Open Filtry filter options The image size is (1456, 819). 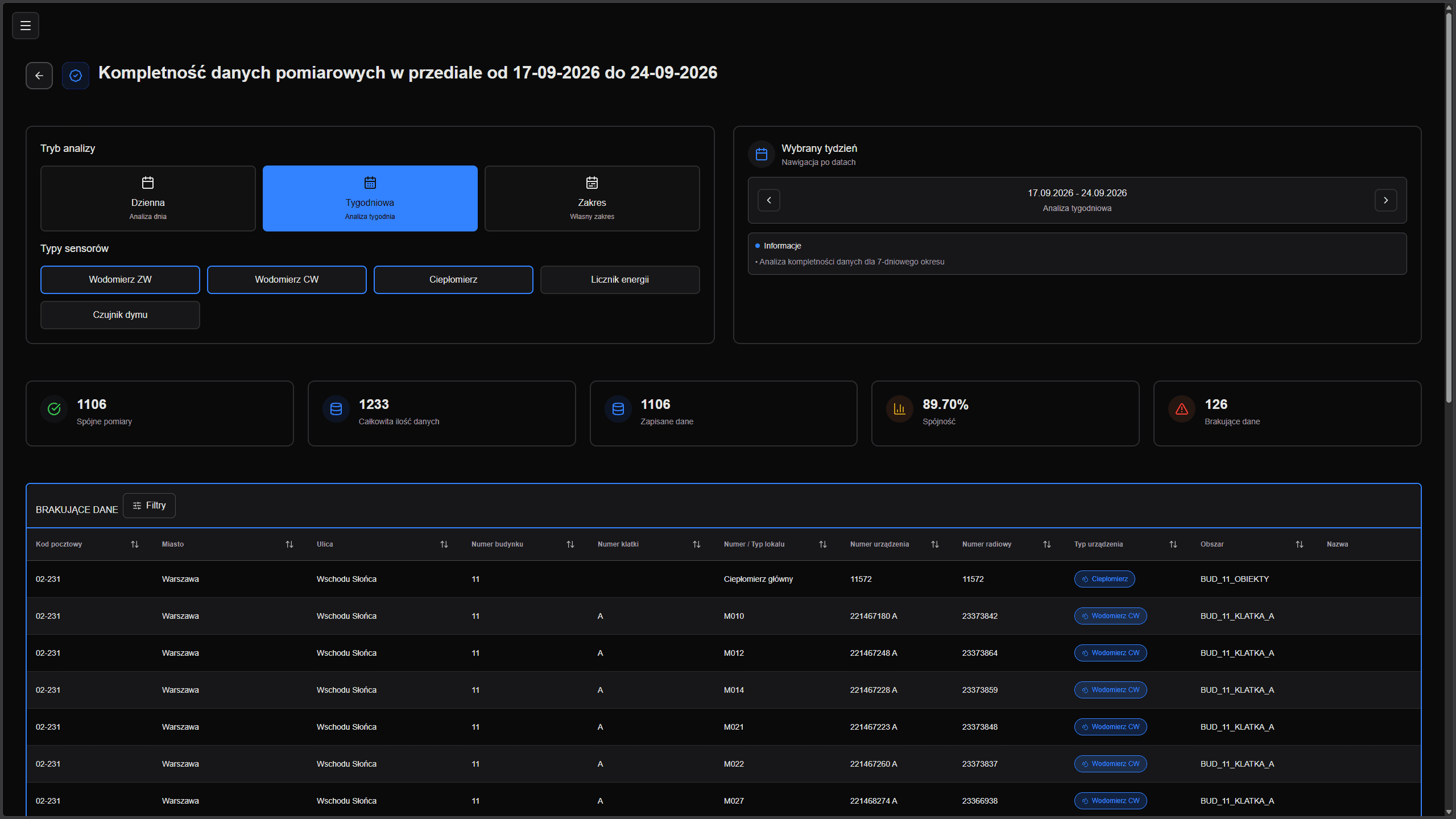[149, 506]
